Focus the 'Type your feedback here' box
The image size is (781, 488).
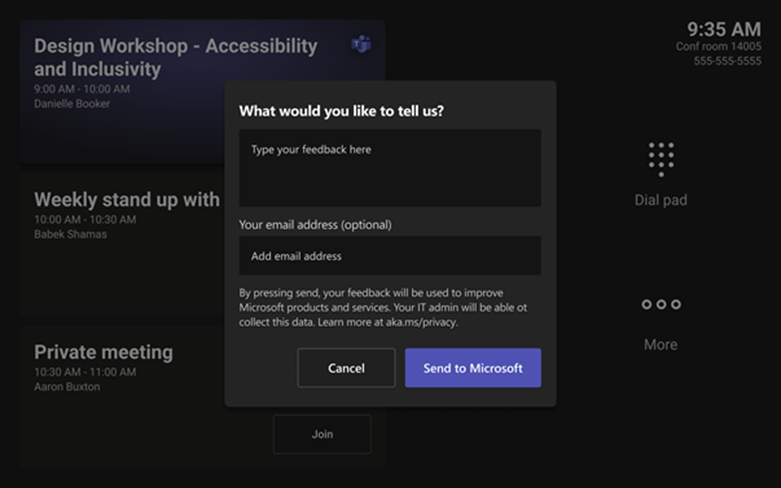pyautogui.click(x=390, y=168)
